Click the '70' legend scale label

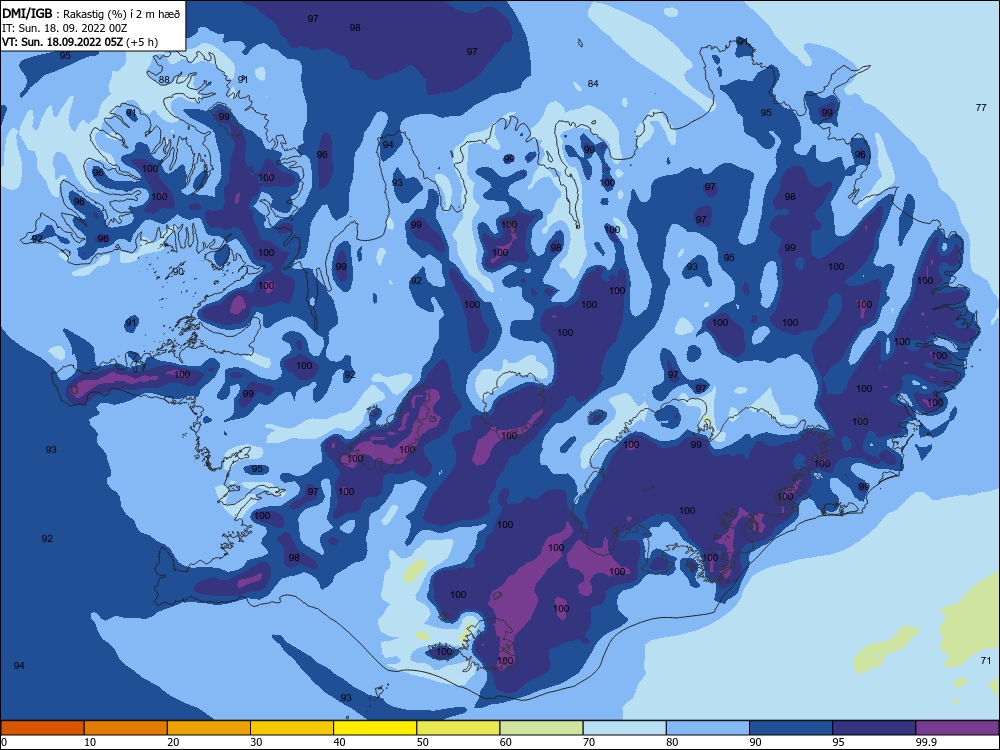click(589, 742)
